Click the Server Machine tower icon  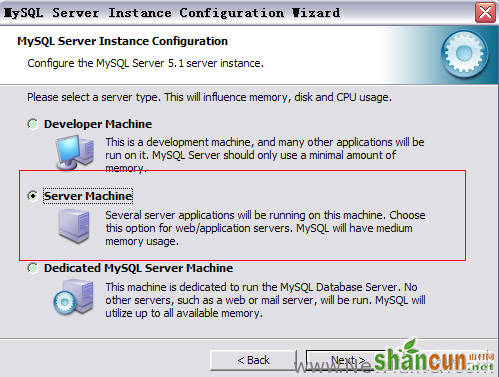pos(74,226)
